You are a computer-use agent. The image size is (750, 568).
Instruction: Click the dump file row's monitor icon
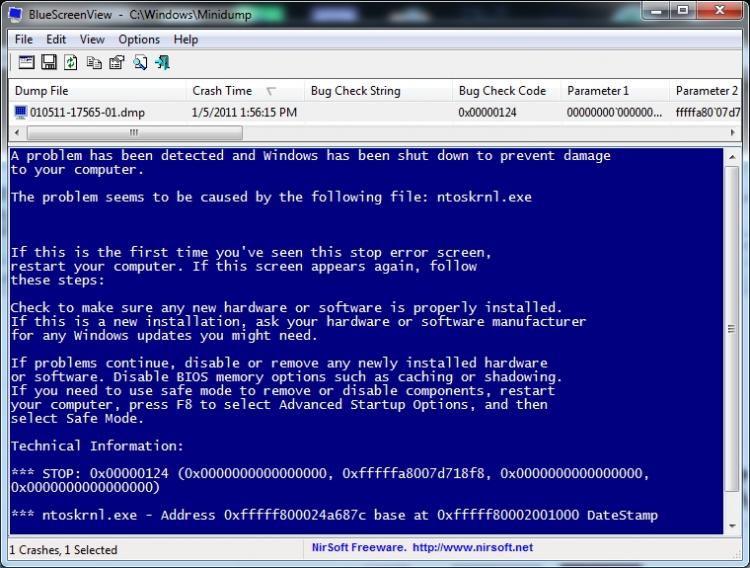point(21,112)
